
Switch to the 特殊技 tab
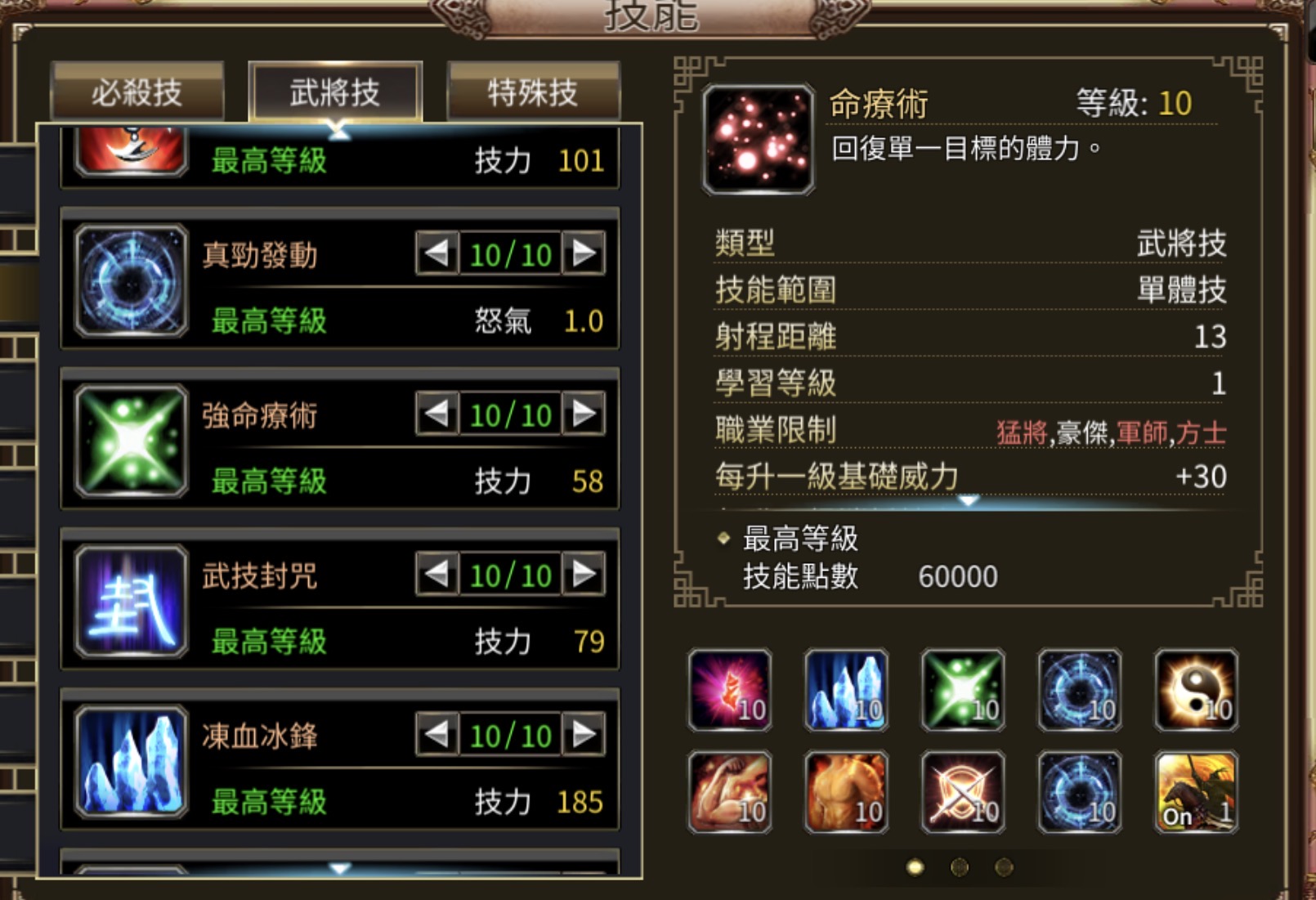533,92
